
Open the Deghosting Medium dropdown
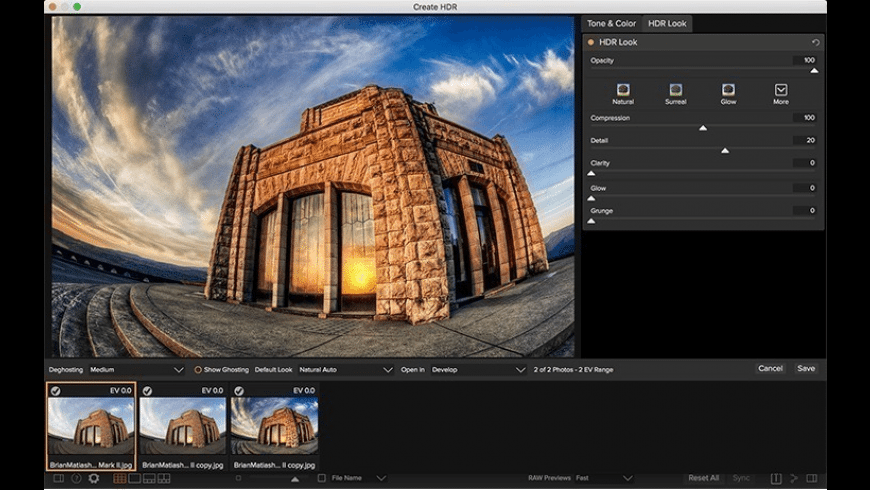tap(136, 369)
